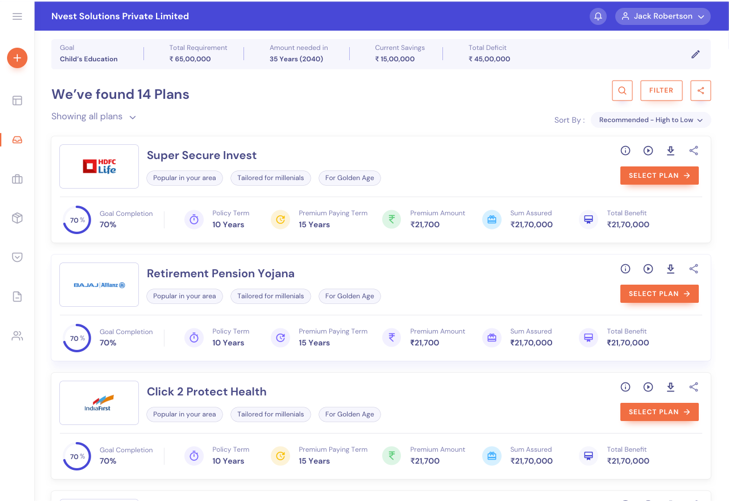Download Click 2 Protect Health brochure
The width and height of the screenshot is (730, 502).
click(671, 387)
